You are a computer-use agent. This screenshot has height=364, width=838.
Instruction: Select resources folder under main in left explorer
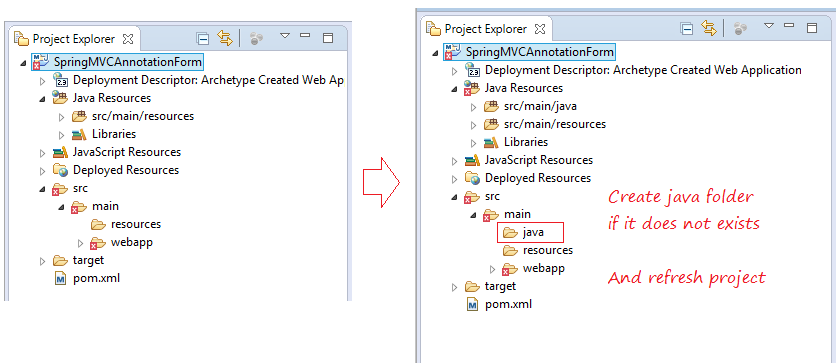136,224
